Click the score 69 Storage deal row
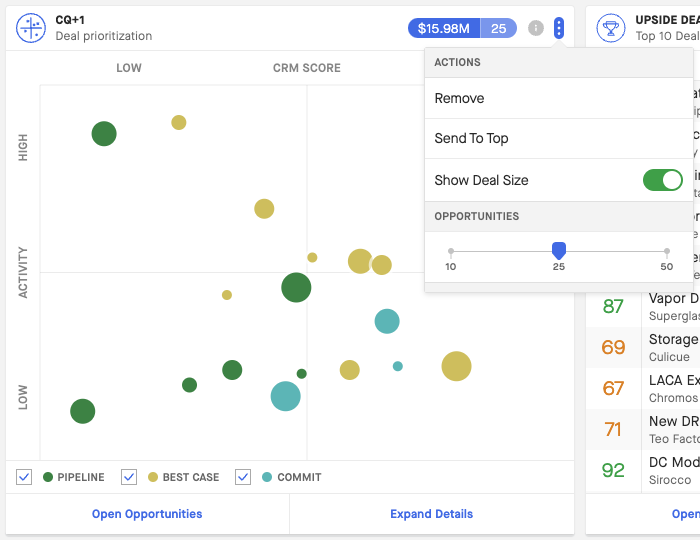700x540 pixels. [643, 347]
